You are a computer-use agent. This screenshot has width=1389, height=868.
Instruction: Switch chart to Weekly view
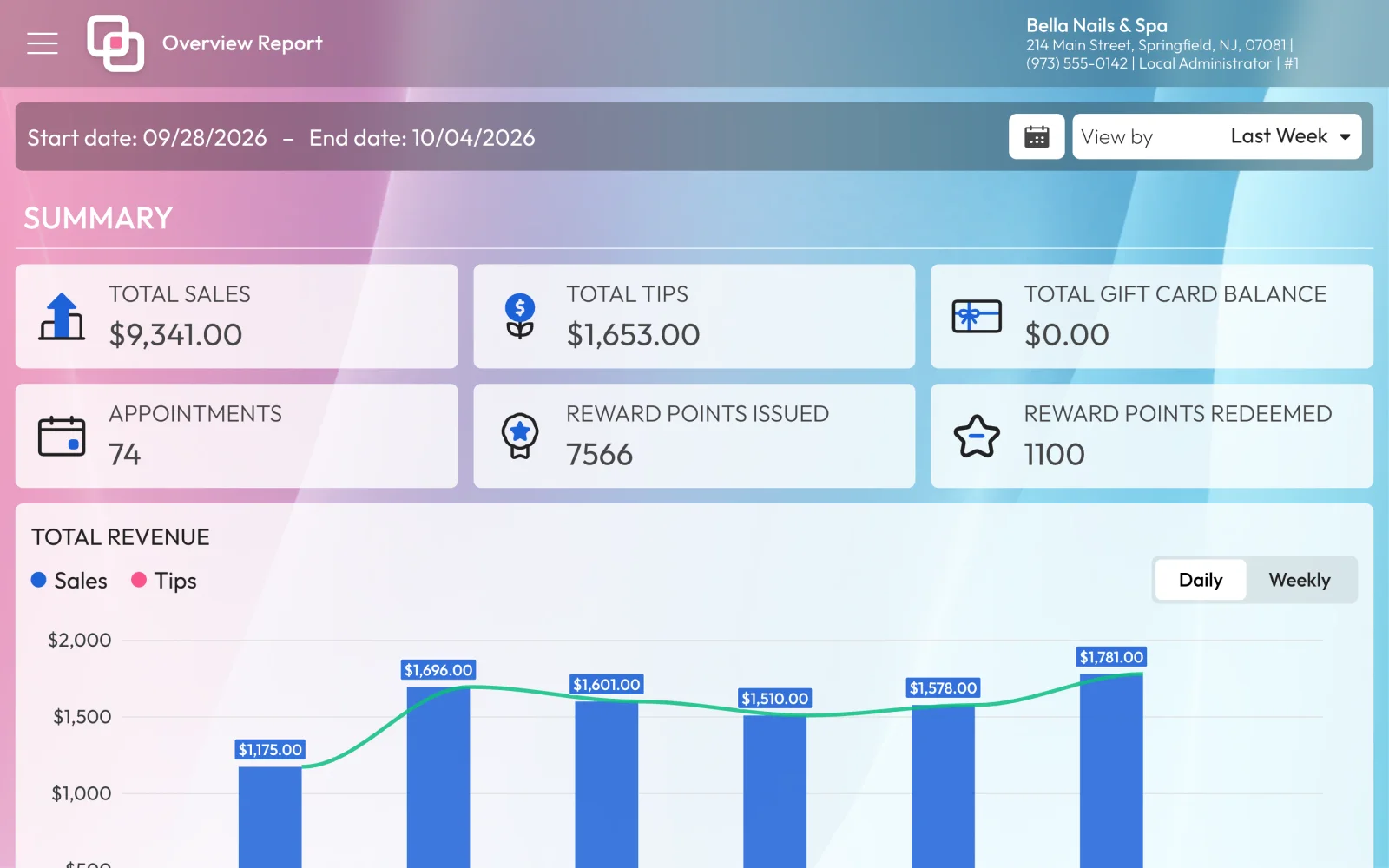click(1300, 580)
